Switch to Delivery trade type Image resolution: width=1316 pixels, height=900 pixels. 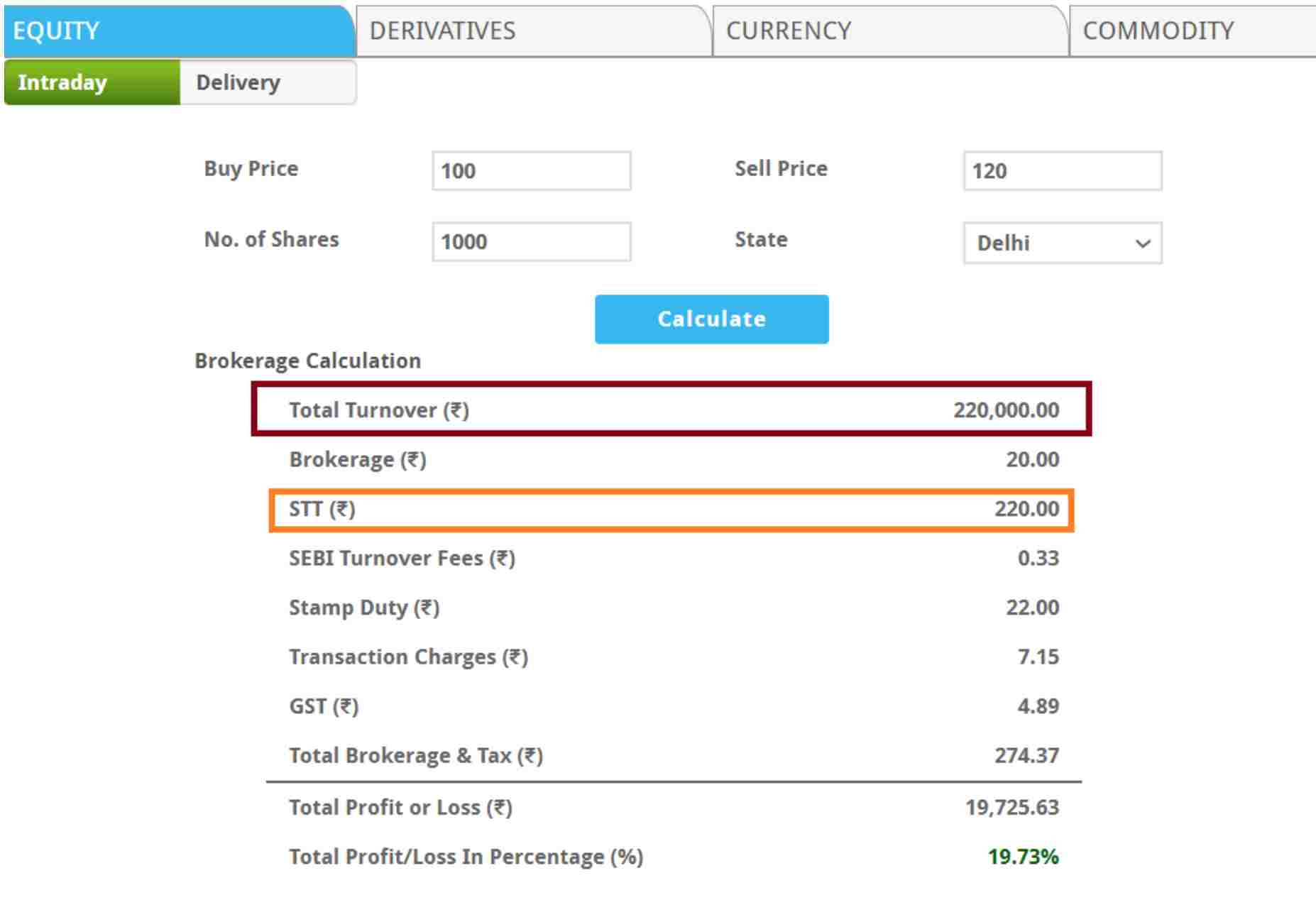267,82
